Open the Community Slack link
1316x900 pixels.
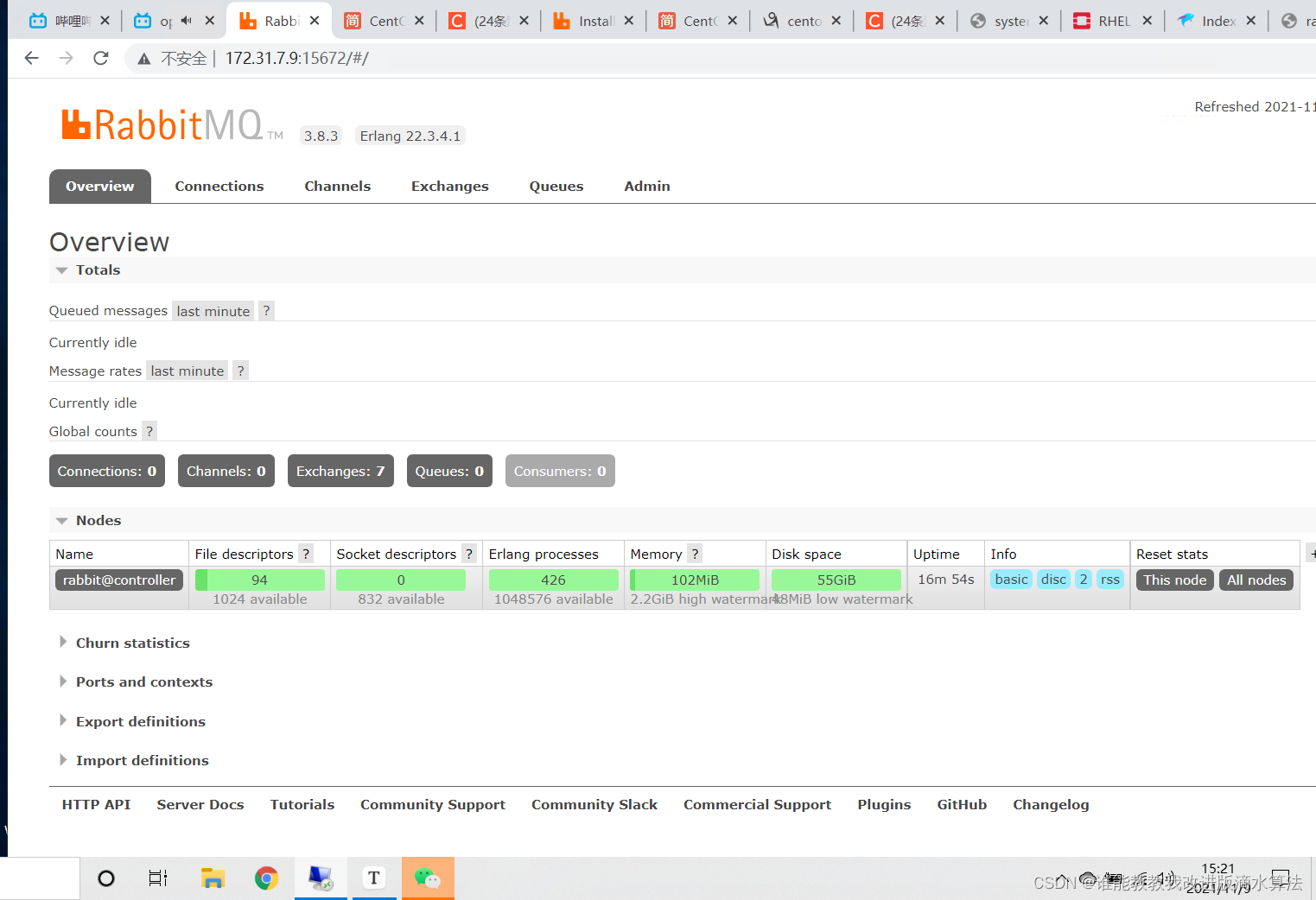coord(594,805)
